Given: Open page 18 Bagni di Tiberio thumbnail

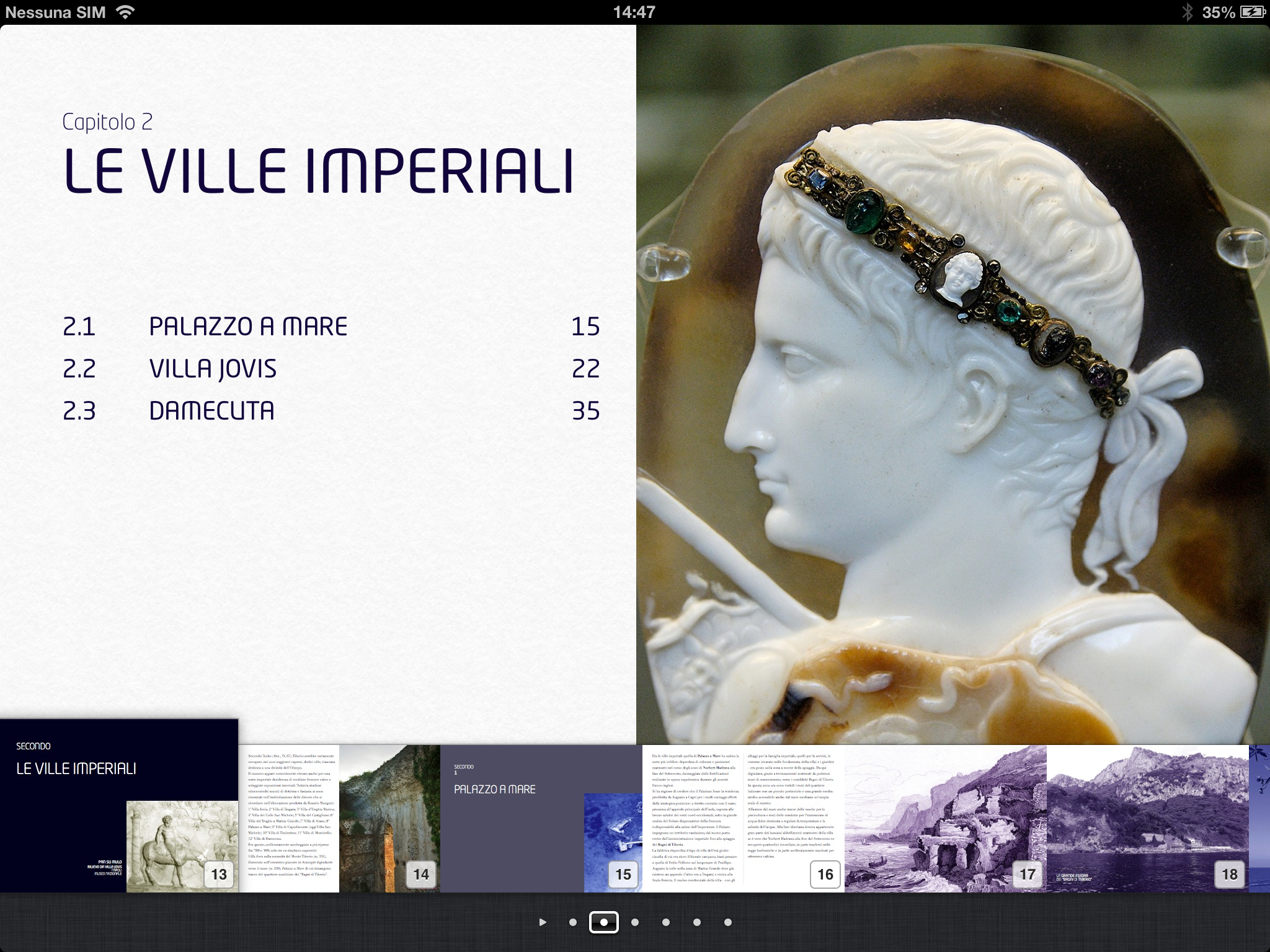Looking at the screenshot, I should pos(1147,818).
